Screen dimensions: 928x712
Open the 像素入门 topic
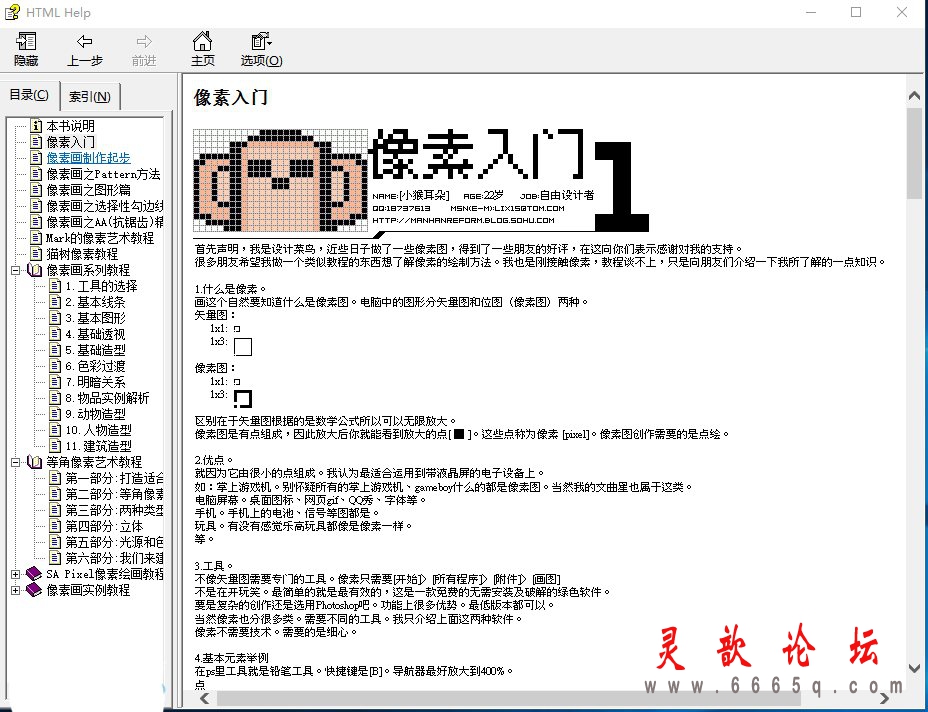coord(70,142)
